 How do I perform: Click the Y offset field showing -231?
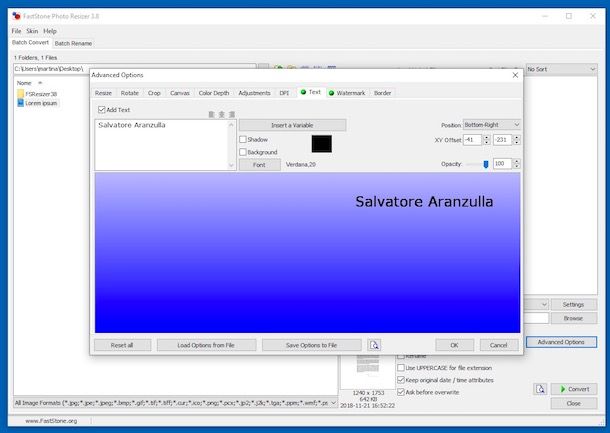point(502,140)
